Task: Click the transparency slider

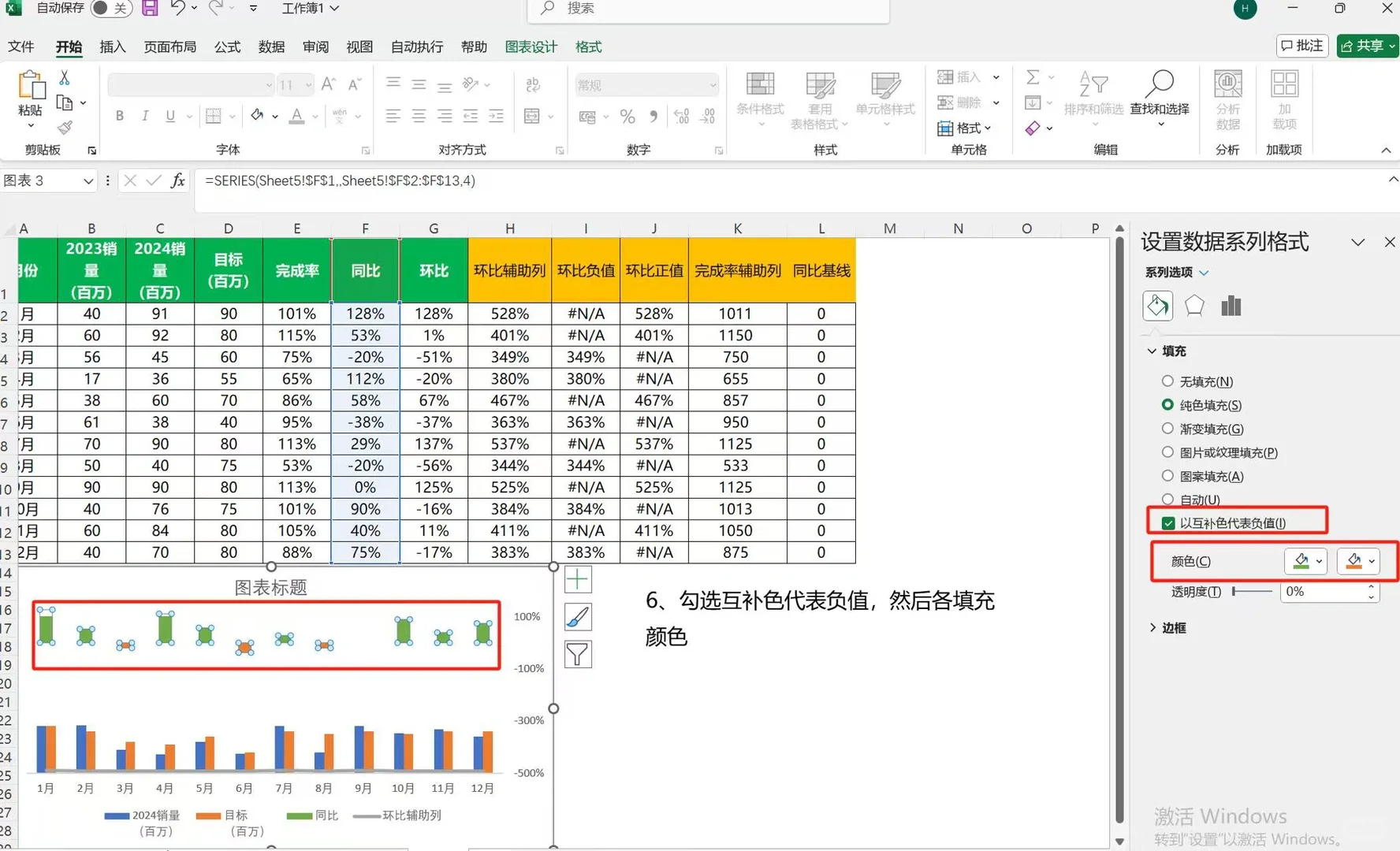Action: coord(1252,591)
